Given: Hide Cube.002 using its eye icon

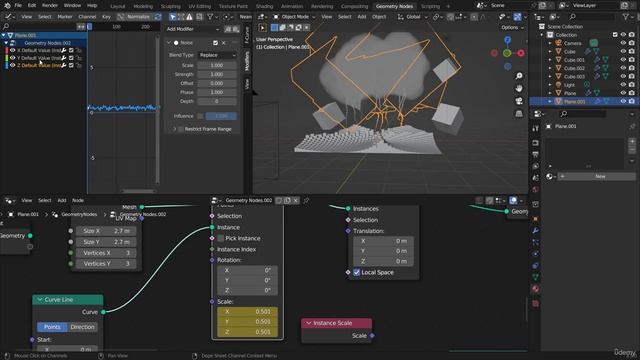Looking at the screenshot, I should pyautogui.click(x=623, y=68).
